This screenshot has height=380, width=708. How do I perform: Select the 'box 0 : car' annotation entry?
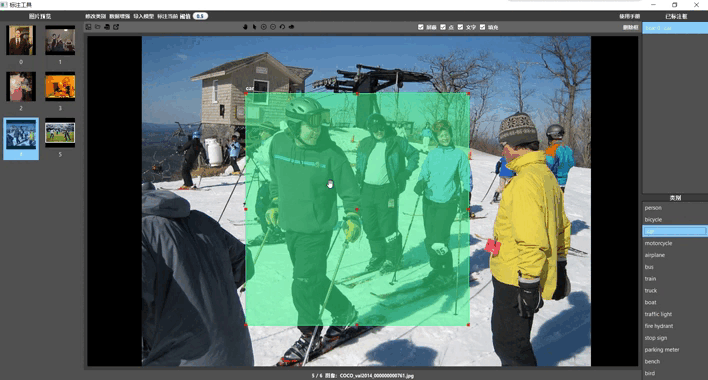(x=675, y=28)
